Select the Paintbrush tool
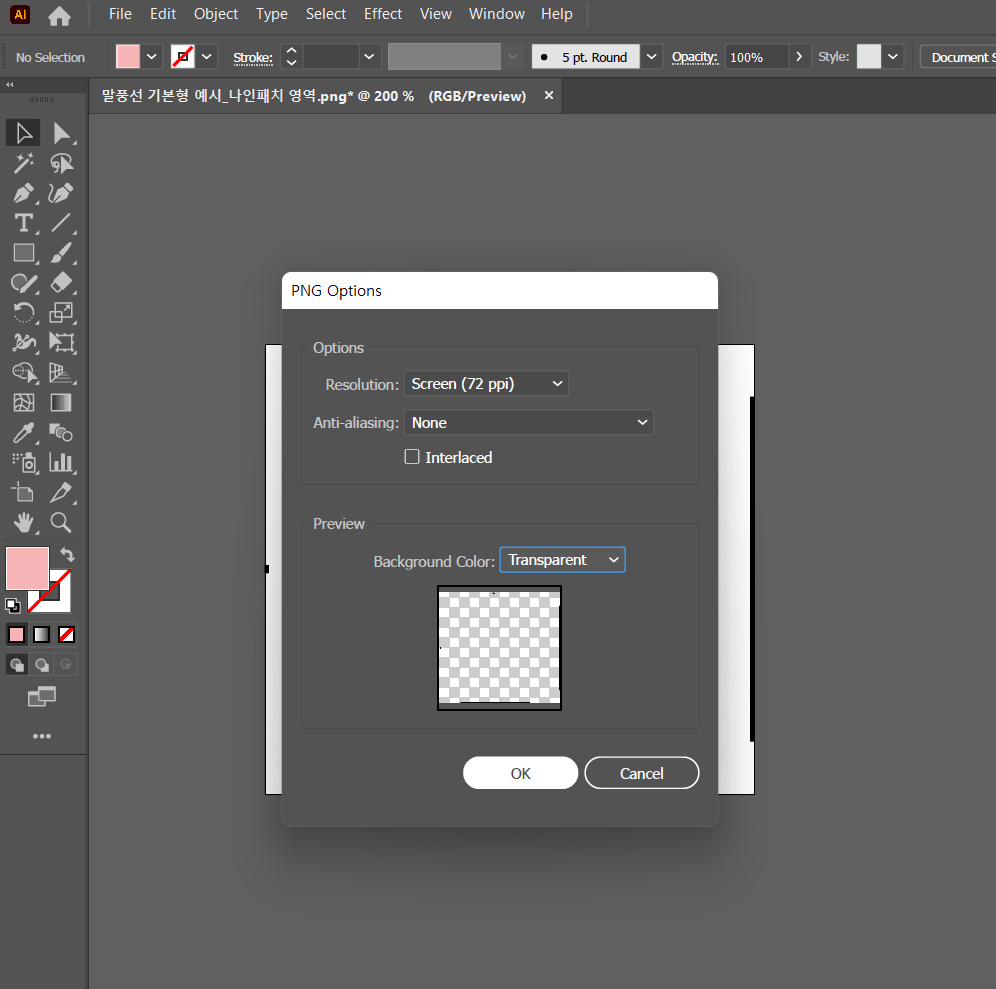Screen dimensions: 996x989 click(x=61, y=253)
